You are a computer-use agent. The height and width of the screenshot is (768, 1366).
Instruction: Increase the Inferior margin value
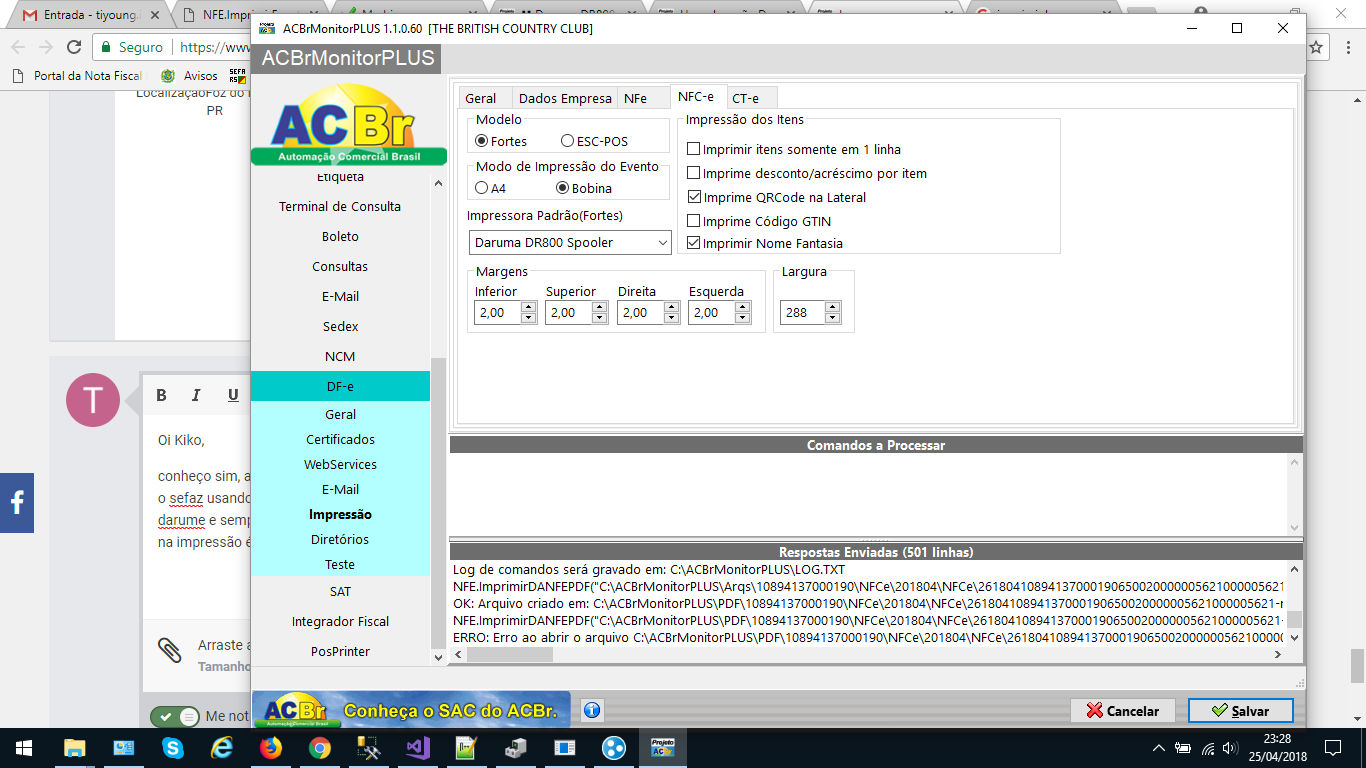pos(529,307)
